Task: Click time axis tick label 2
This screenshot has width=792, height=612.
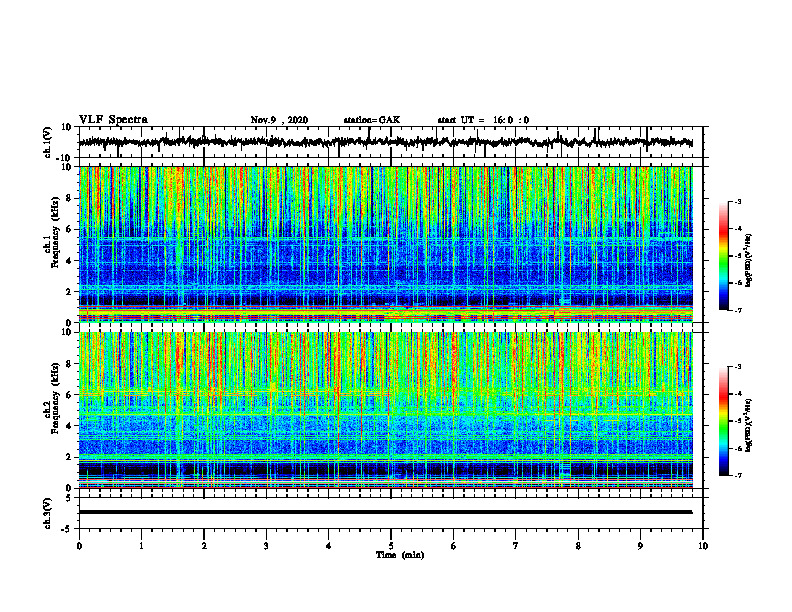Action: tap(204, 546)
